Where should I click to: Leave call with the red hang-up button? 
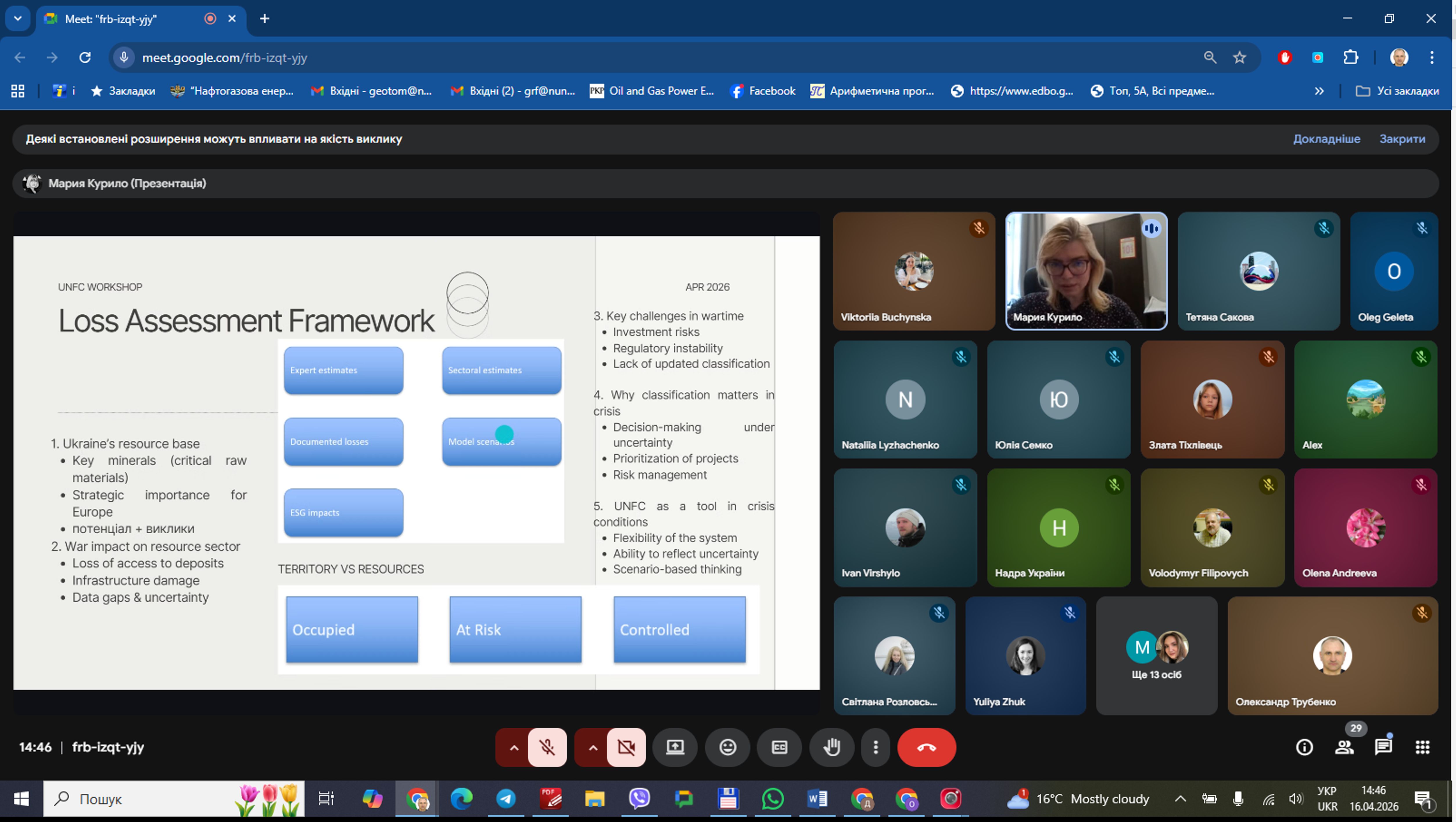926,747
